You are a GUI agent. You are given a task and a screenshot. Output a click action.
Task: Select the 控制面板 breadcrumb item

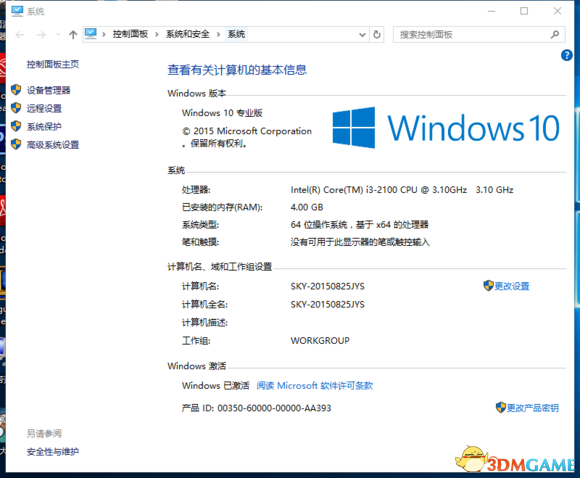click(130, 34)
